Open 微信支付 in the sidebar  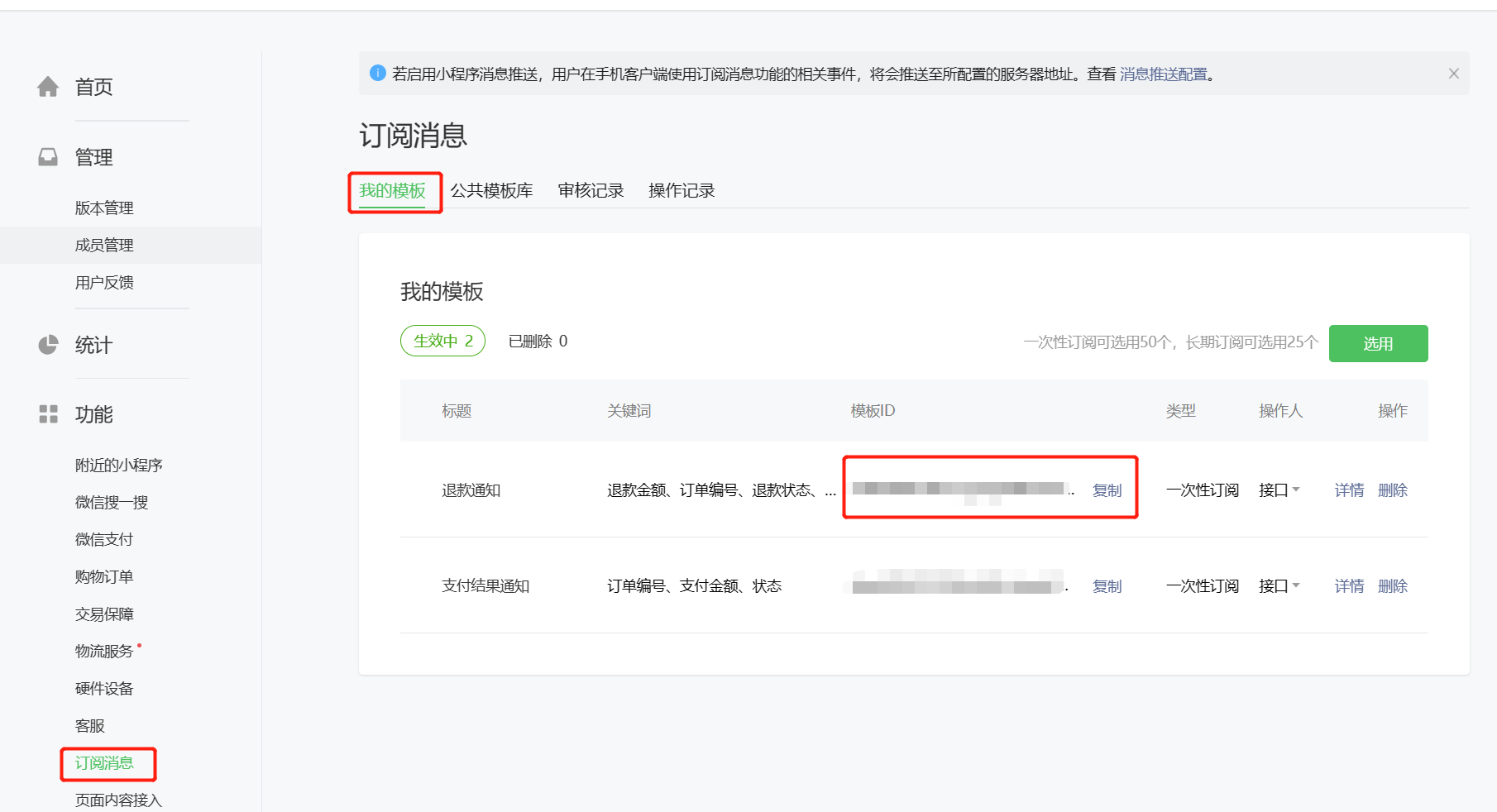coord(104,539)
